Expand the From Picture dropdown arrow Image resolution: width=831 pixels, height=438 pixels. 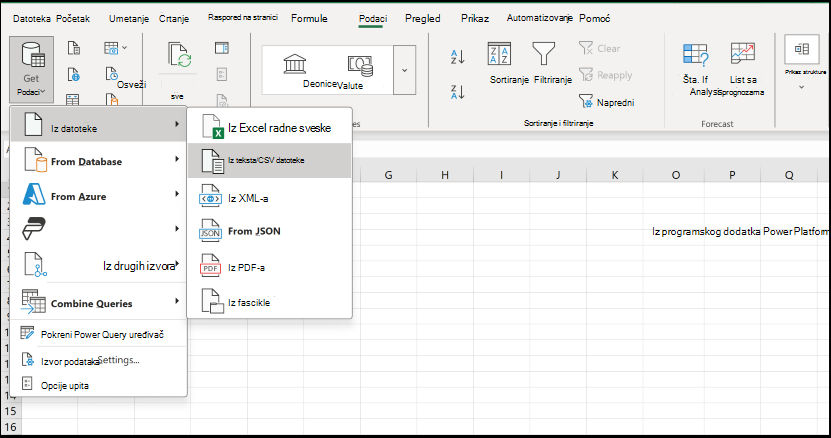click(125, 48)
